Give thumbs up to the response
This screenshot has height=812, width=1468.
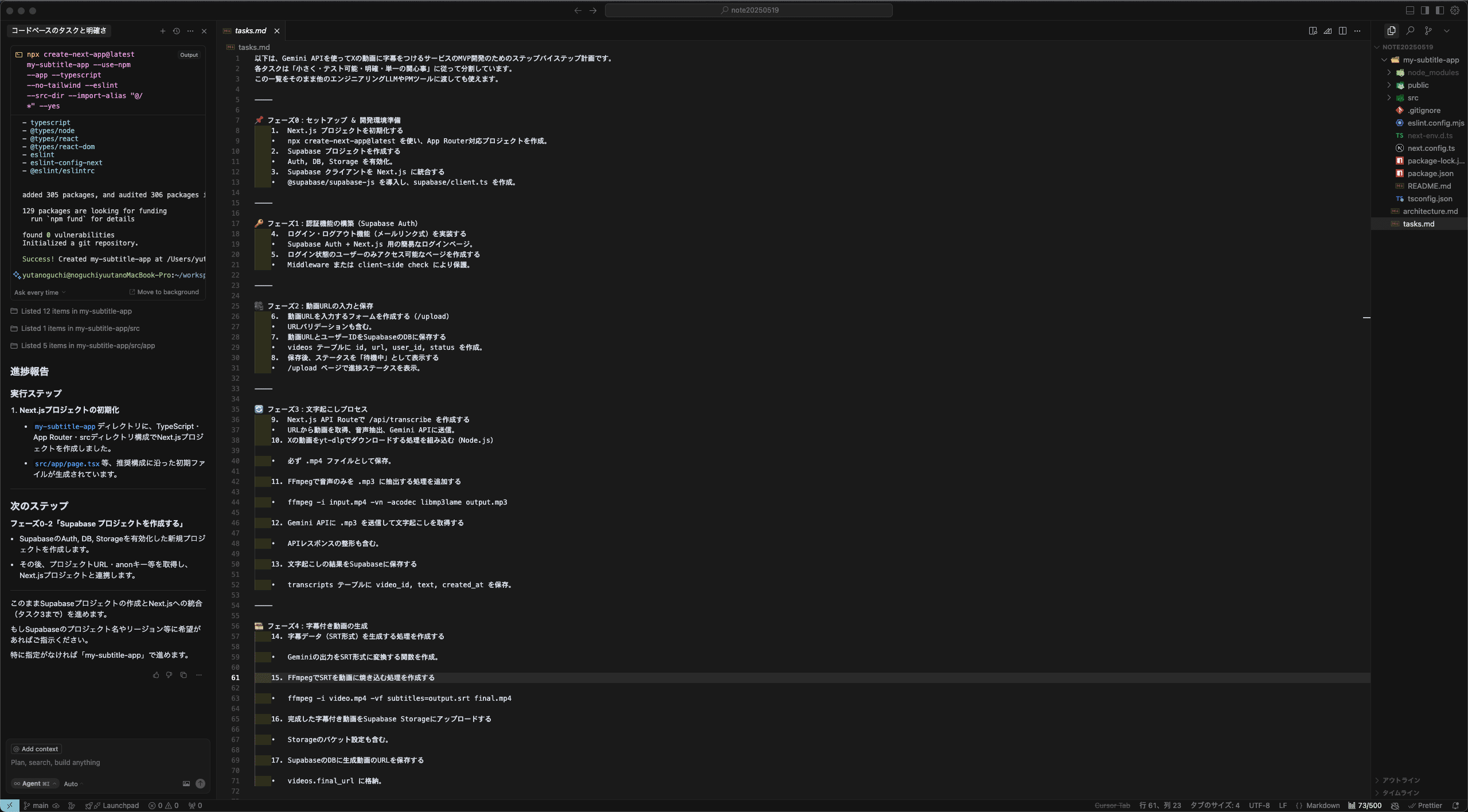point(156,675)
